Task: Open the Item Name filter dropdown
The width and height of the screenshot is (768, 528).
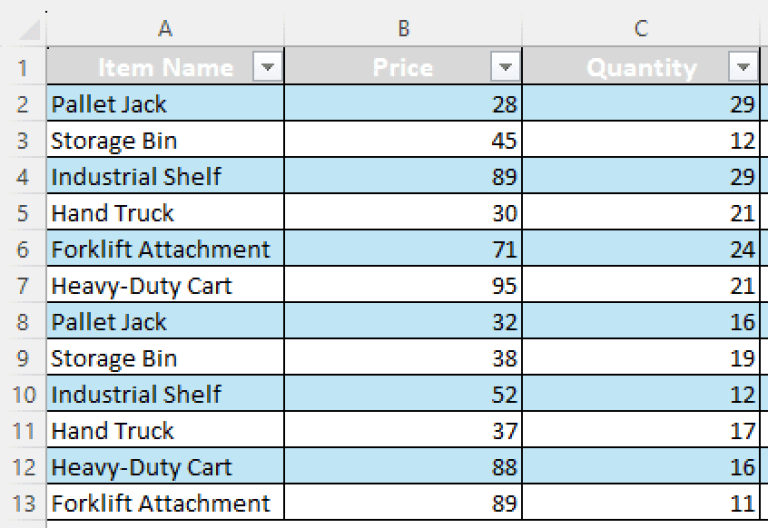Action: 267,66
